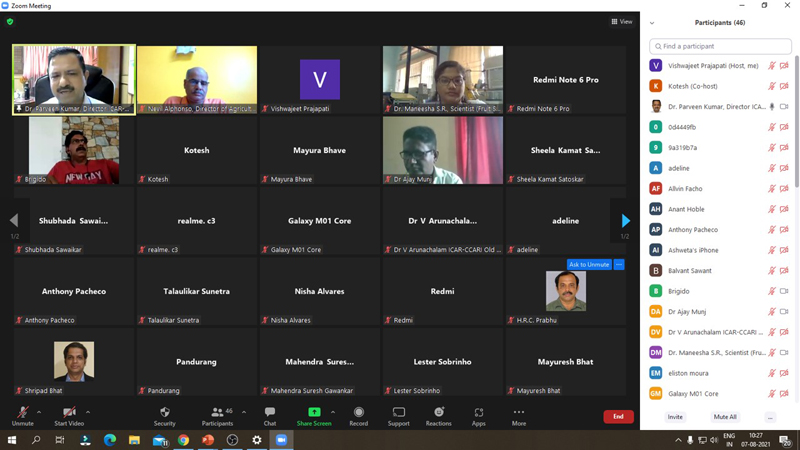Open Task View on taskbar
Viewport: 800px width, 450px height.
(60, 440)
